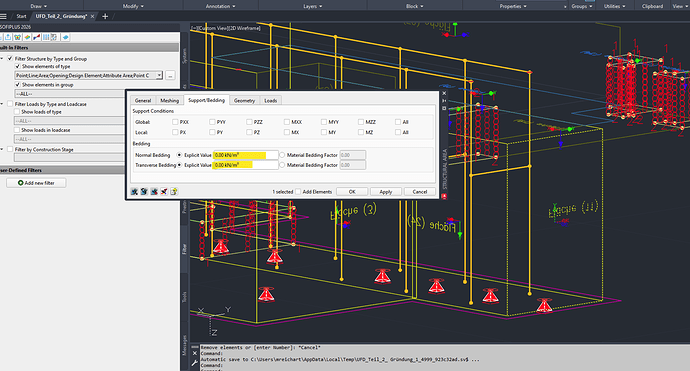Open element type dropdown Point;Line;Area

point(159,75)
